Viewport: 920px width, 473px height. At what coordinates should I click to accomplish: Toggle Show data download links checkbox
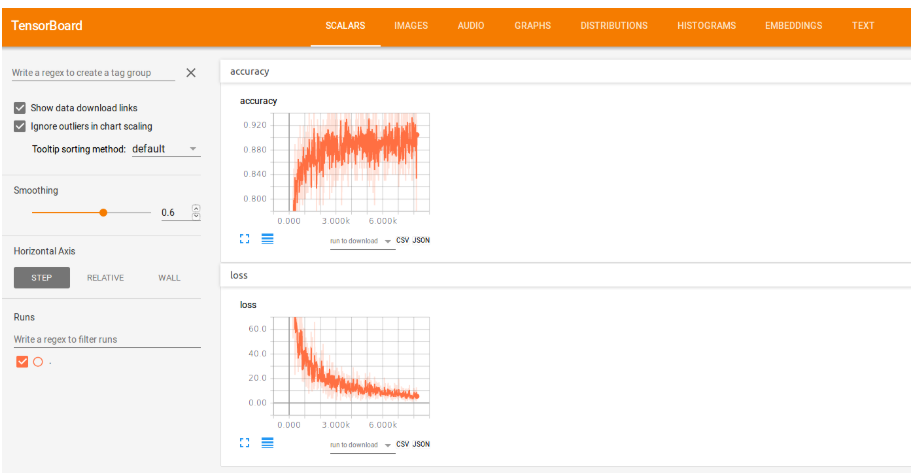(20, 108)
